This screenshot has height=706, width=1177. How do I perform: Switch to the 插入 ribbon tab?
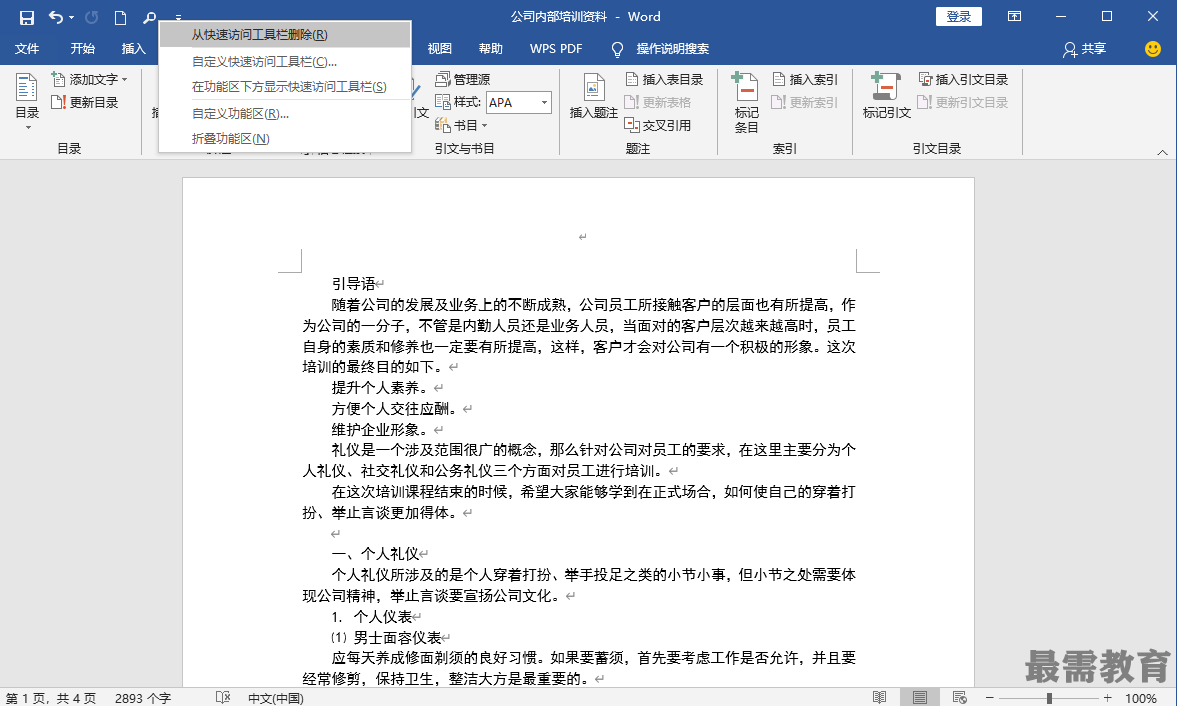[x=134, y=49]
